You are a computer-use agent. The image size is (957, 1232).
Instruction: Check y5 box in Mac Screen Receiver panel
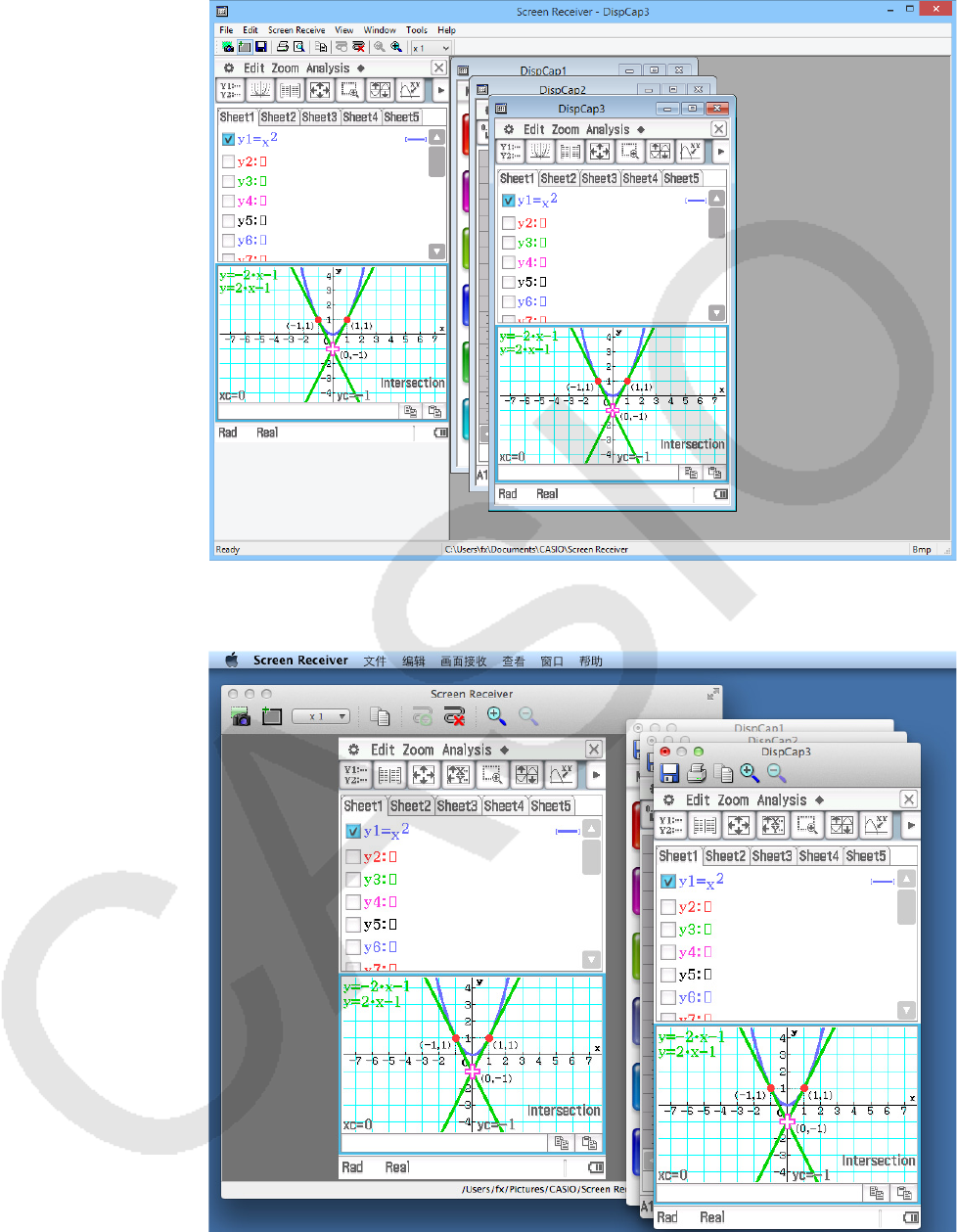tap(353, 924)
